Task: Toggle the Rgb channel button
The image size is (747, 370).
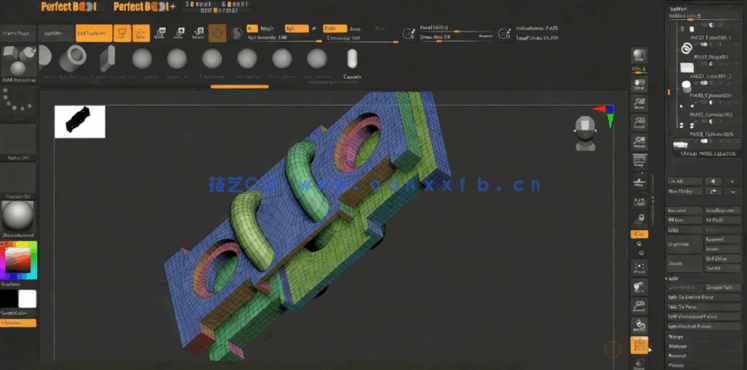Action: click(x=296, y=29)
